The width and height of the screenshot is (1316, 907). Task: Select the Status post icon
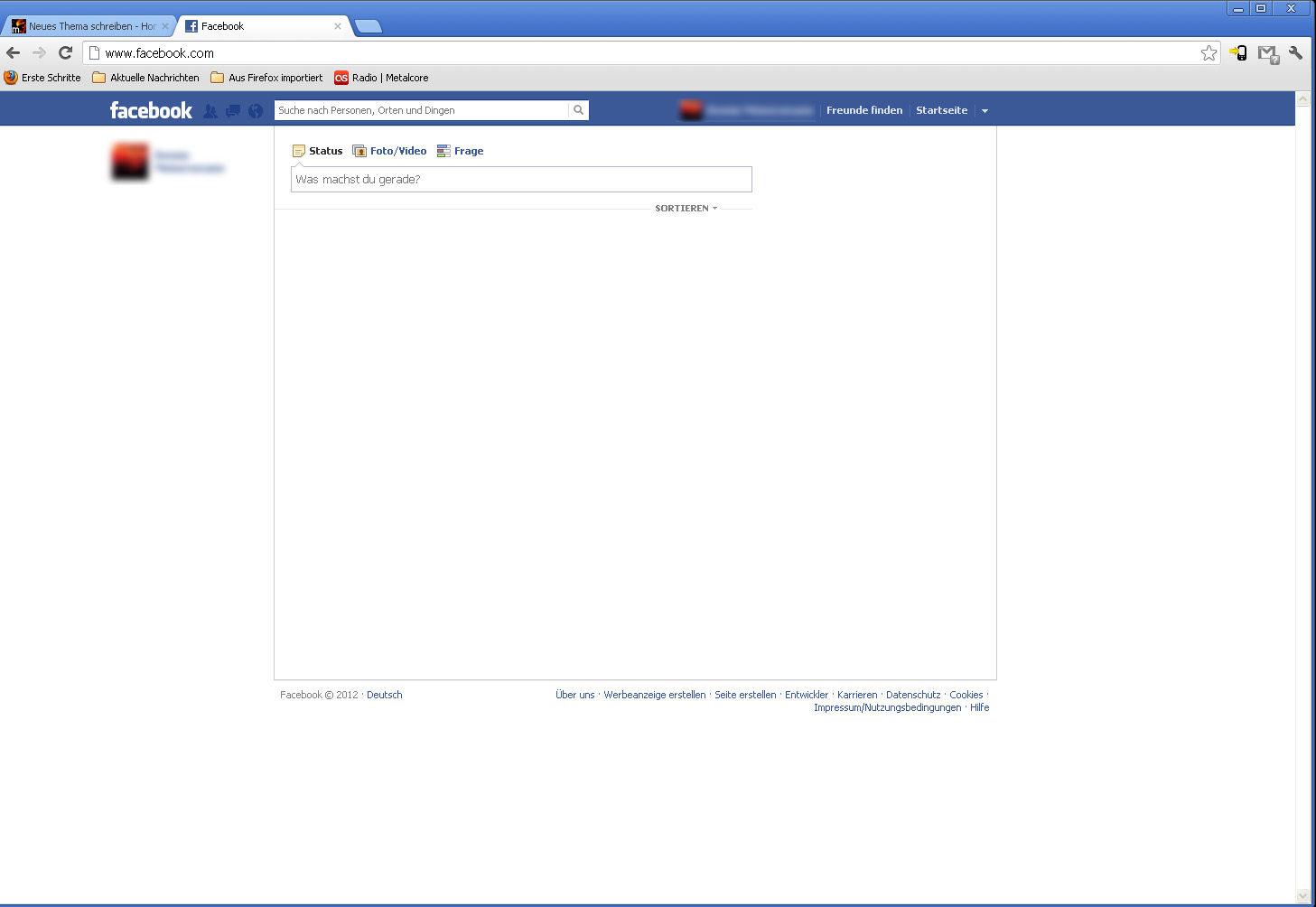click(299, 150)
